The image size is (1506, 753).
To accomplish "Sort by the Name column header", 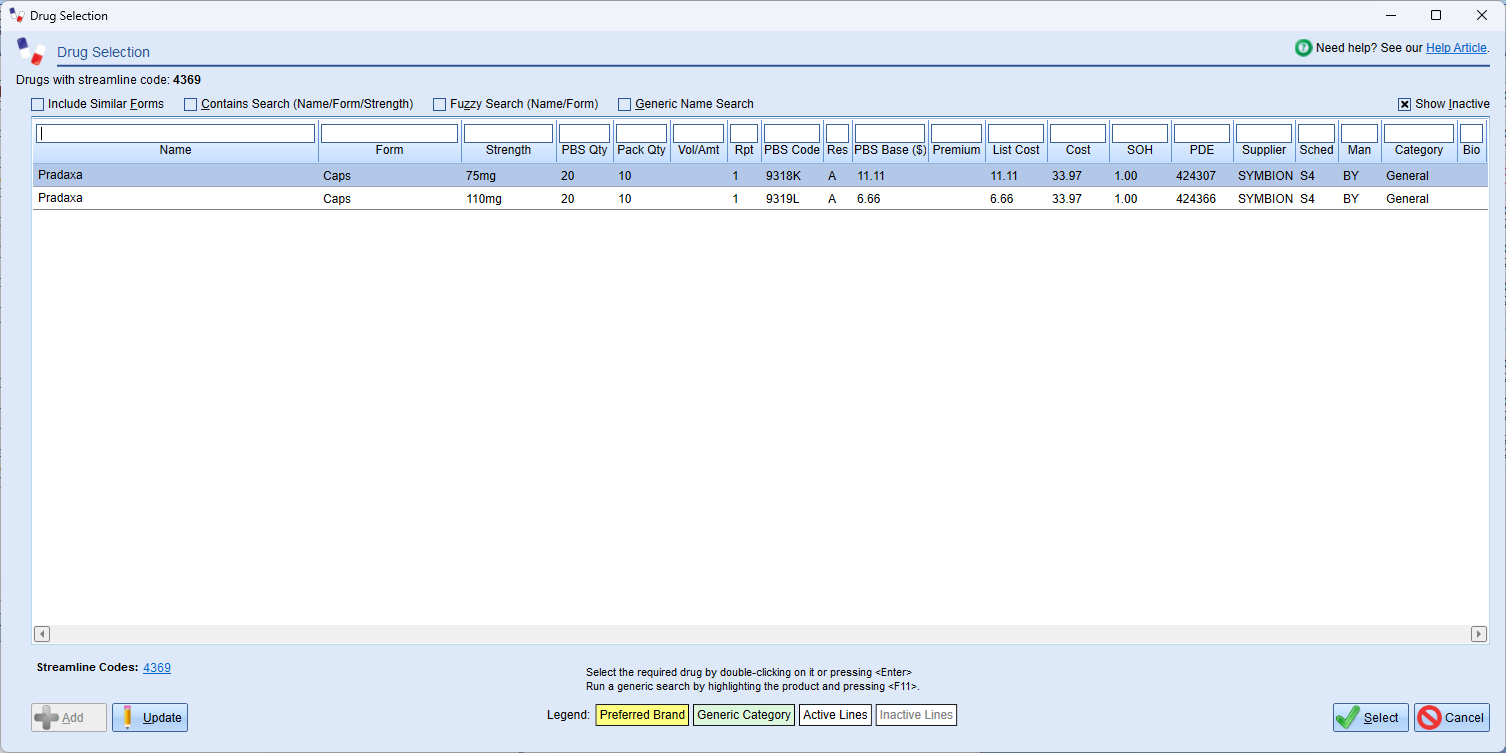I will click(x=175, y=150).
